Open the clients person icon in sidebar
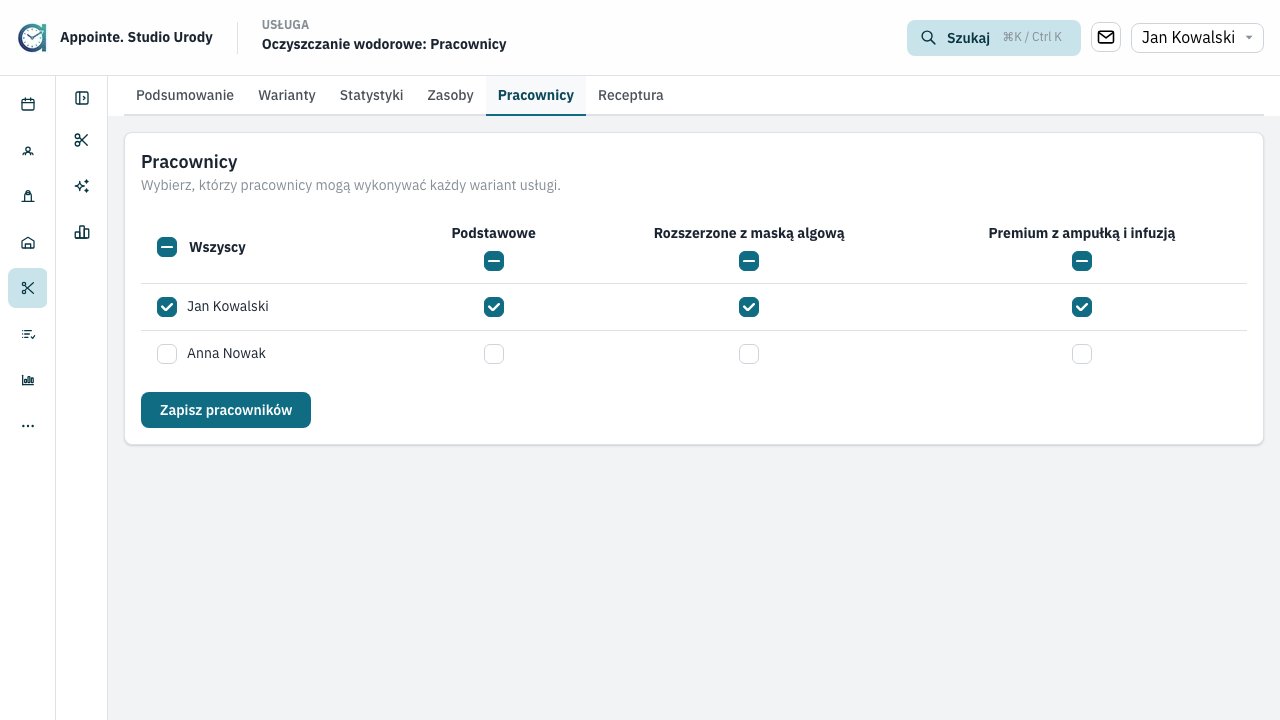The width and height of the screenshot is (1280, 720). coord(28,151)
